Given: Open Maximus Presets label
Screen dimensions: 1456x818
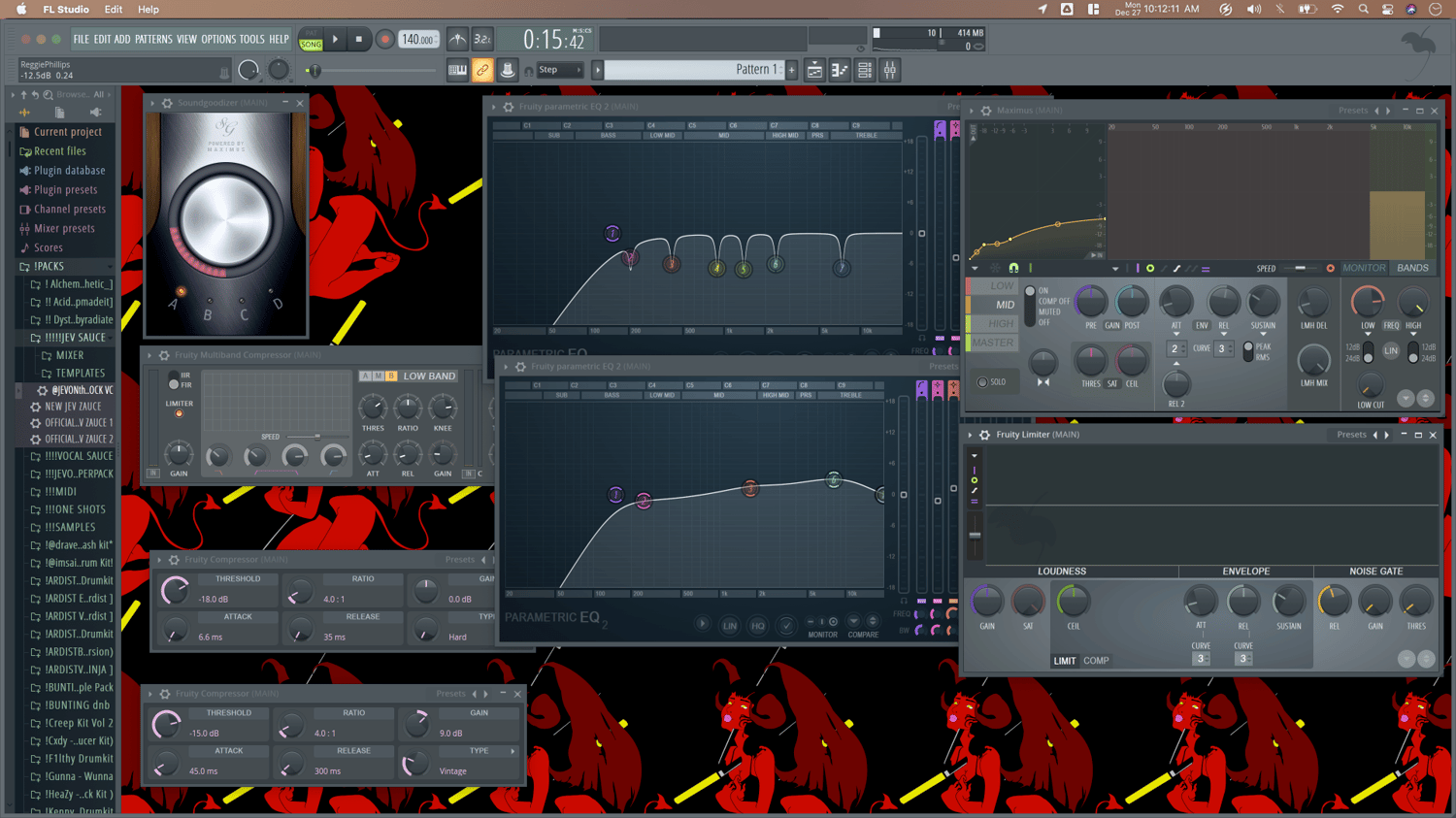Looking at the screenshot, I should [1353, 111].
